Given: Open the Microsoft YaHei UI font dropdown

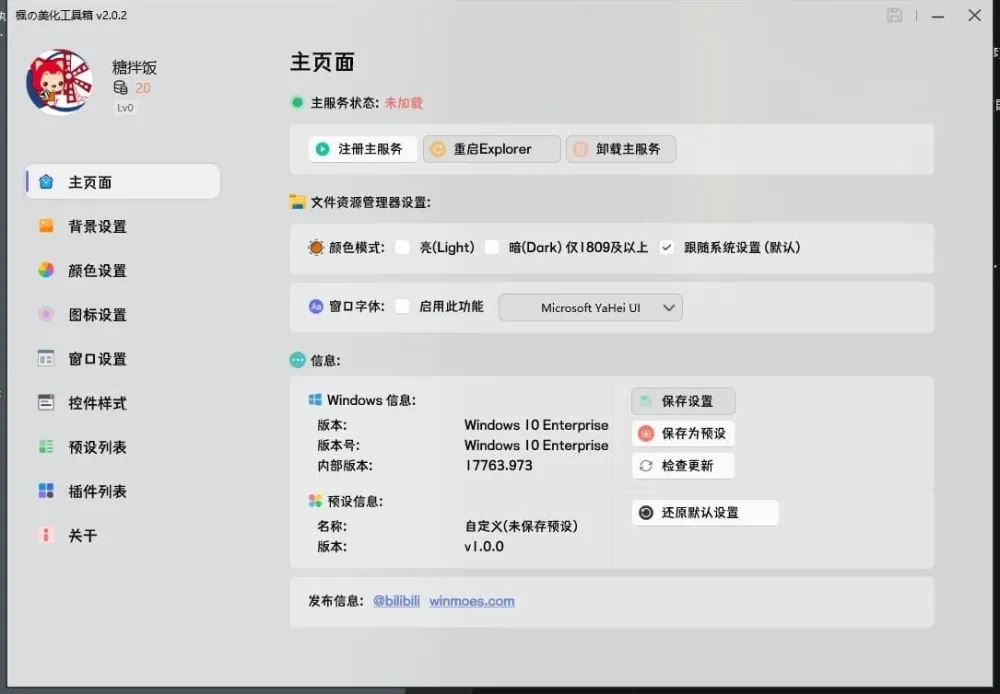Looking at the screenshot, I should pyautogui.click(x=590, y=307).
